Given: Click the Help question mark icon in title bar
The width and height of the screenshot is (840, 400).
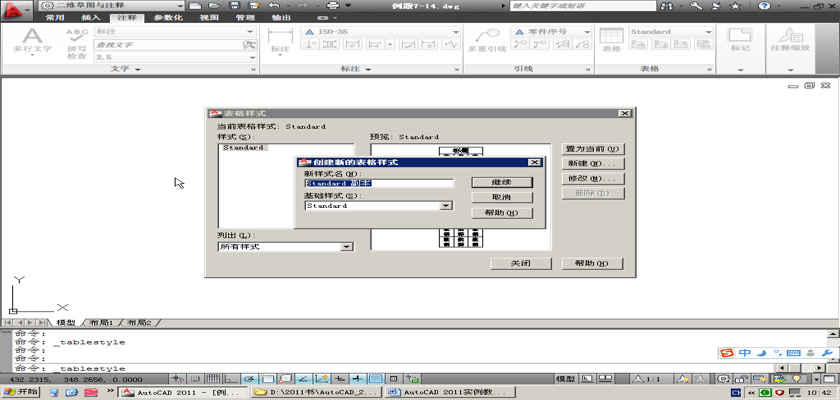Looking at the screenshot, I should click(x=764, y=5).
